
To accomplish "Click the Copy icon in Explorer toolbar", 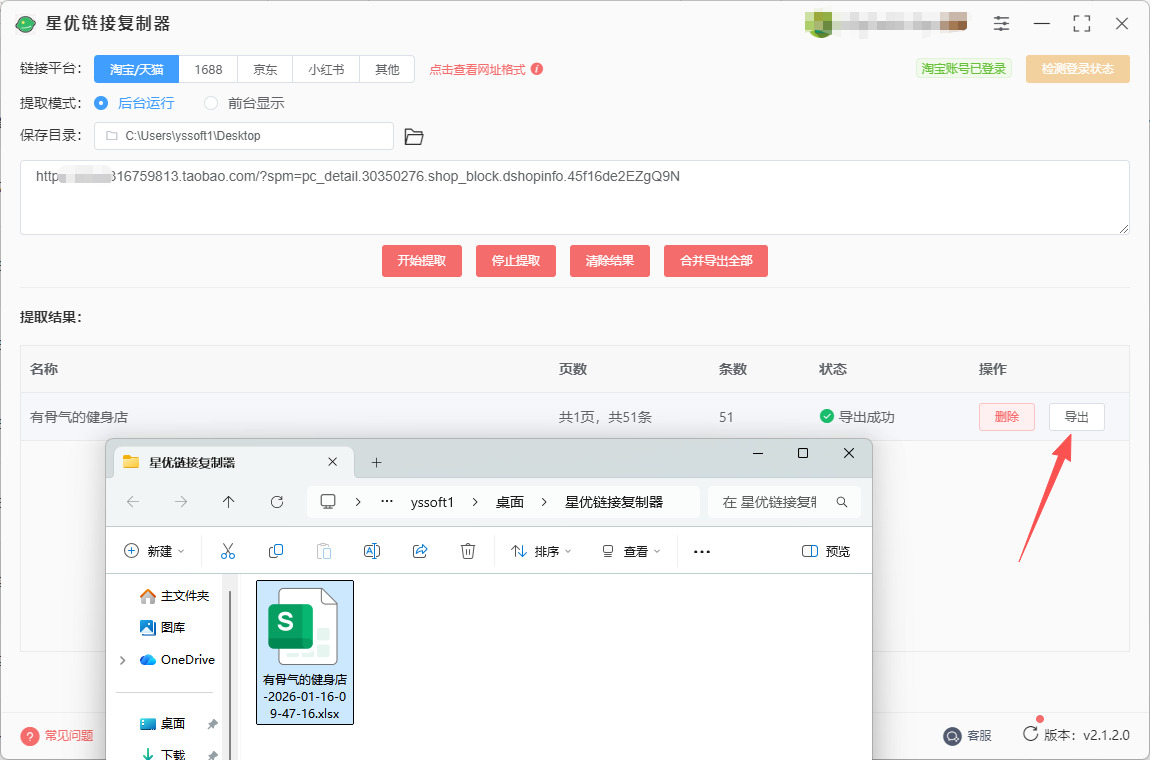I will click(x=276, y=551).
